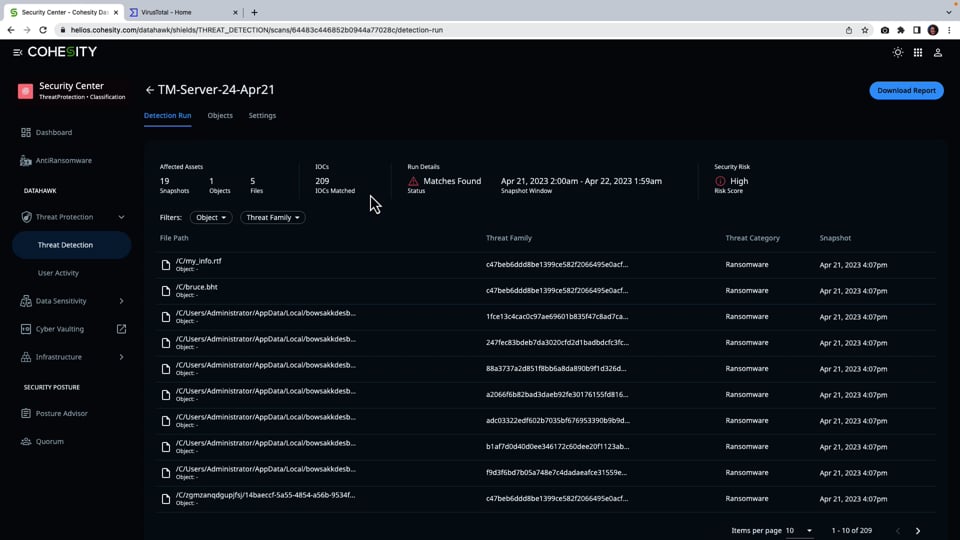Click threat hash 1fce13c4cac0c97ae69601b835f47c8ad7ca...
The width and height of the screenshot is (960, 540).
point(557,317)
